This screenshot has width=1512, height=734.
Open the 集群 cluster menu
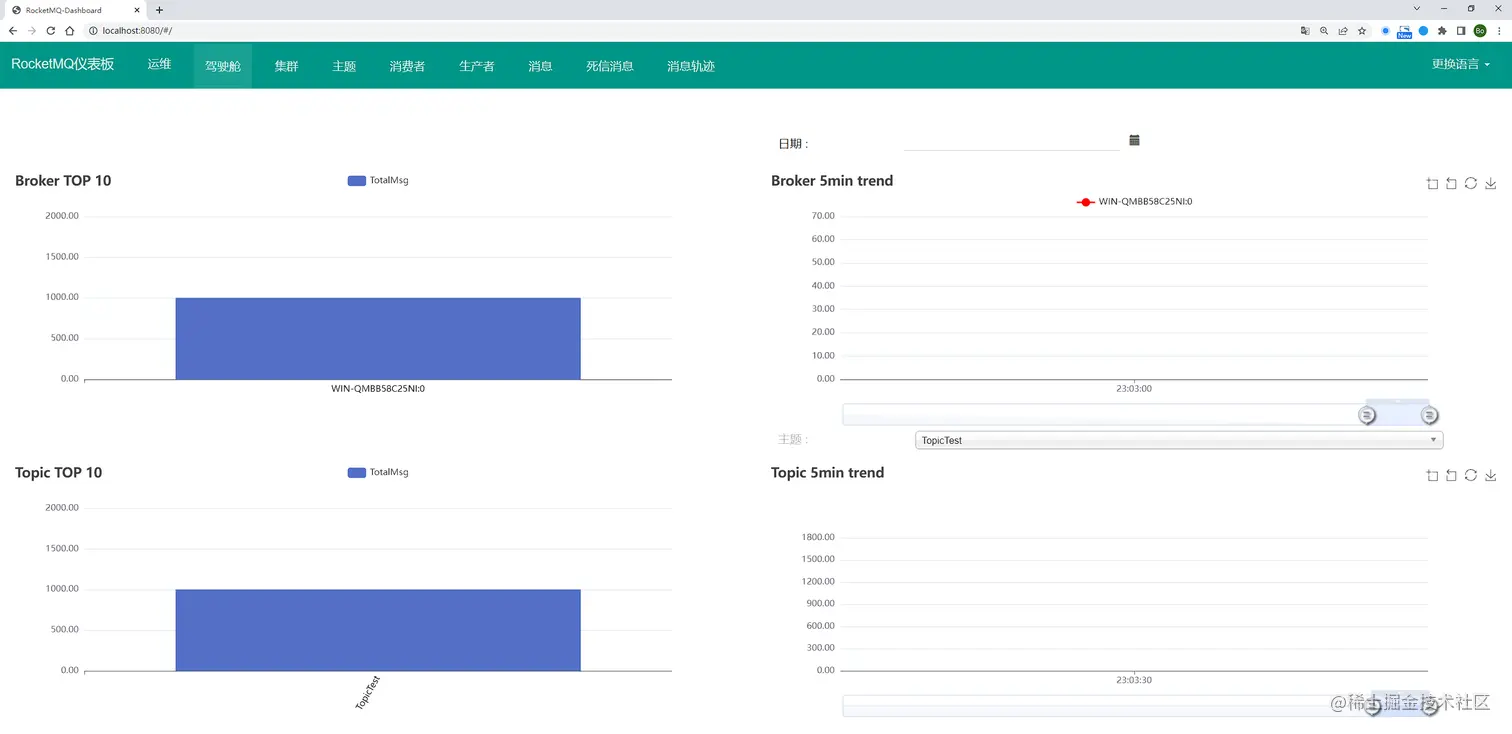coord(287,66)
